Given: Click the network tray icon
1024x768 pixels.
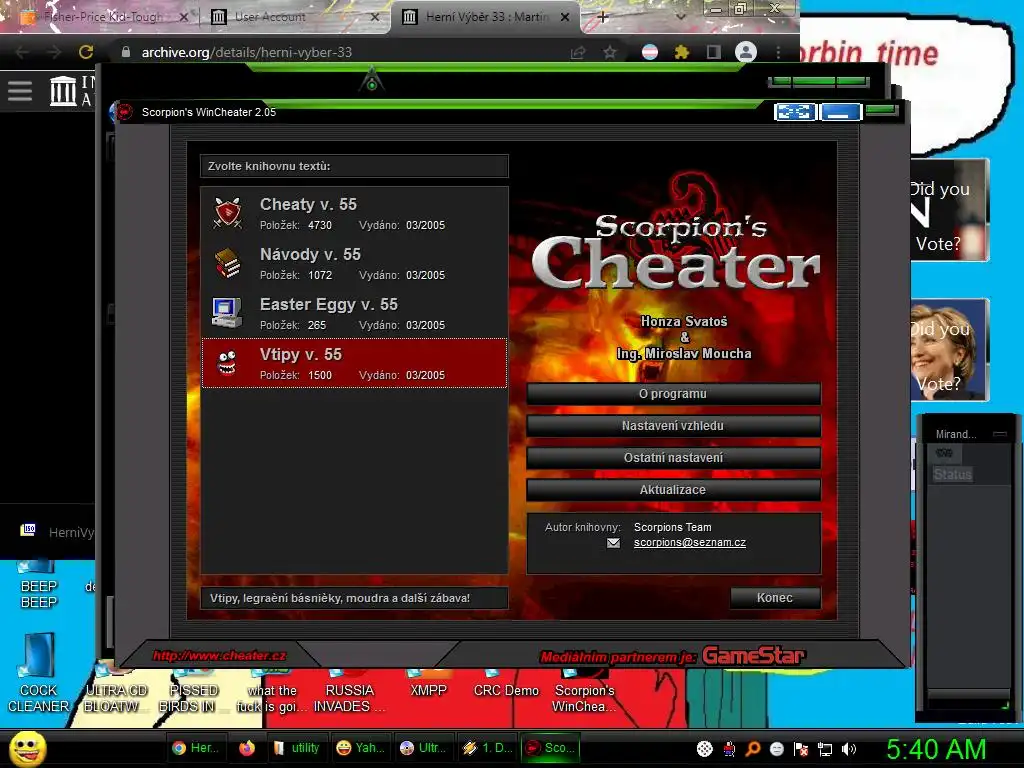Looking at the screenshot, I should 825,749.
